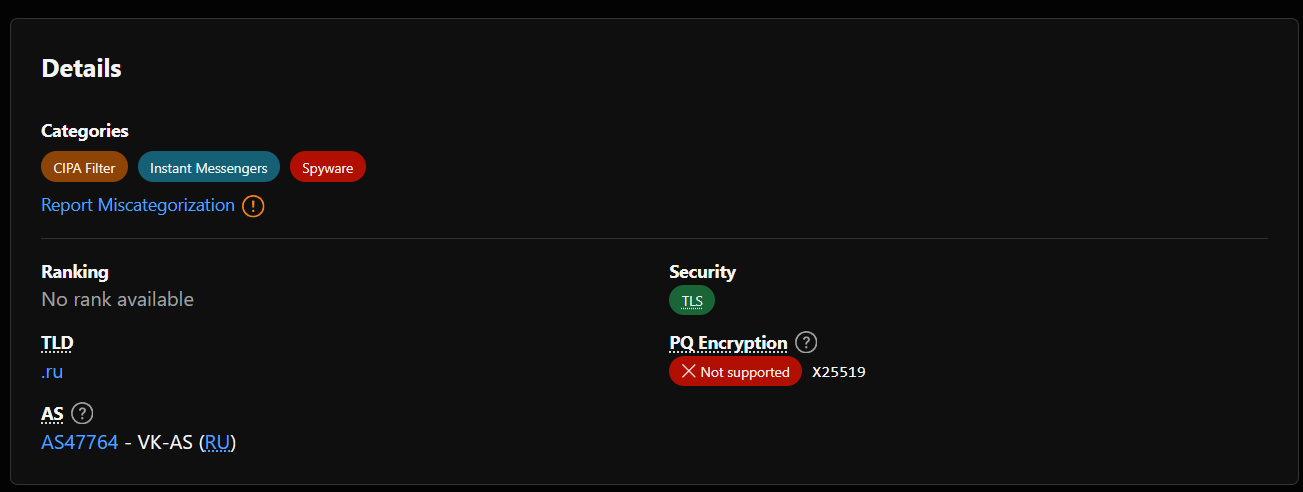The height and width of the screenshot is (492, 1303).
Task: Click the underlined TLD label
Action: click(57, 343)
